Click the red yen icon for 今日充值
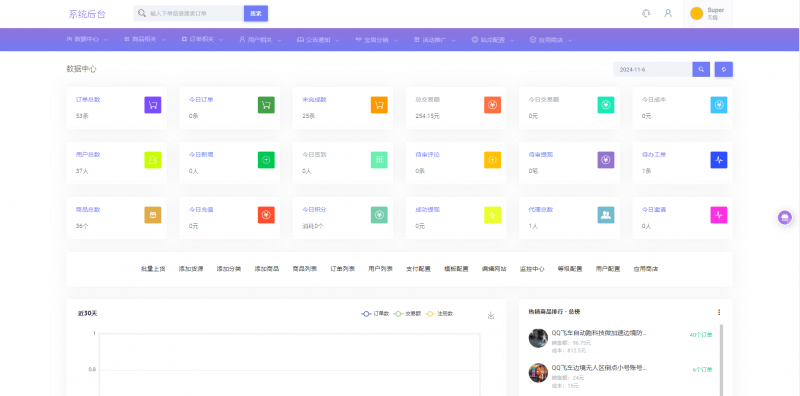Screen dimensions: 800x396 [x=266, y=215]
